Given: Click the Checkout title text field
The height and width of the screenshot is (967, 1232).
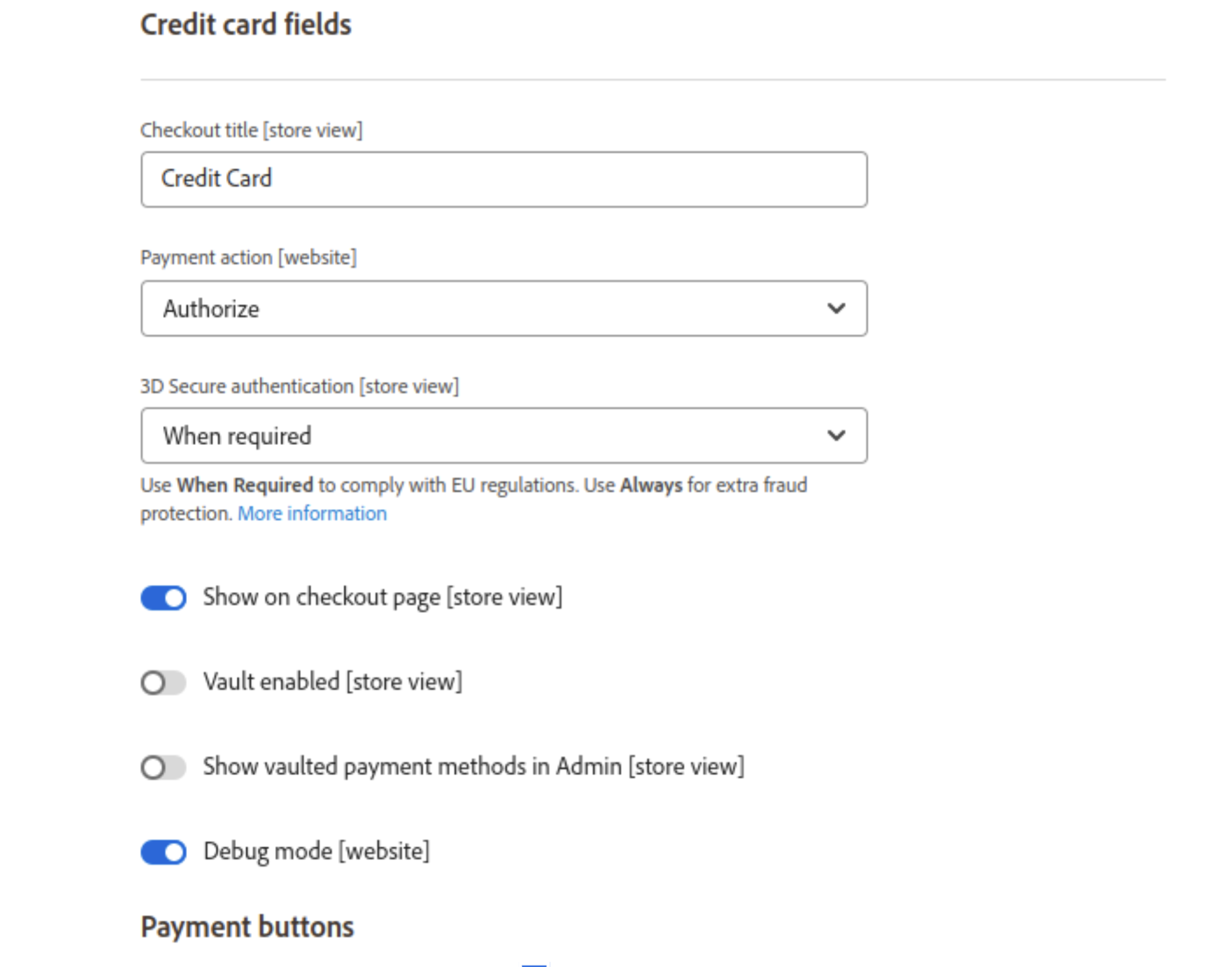Looking at the screenshot, I should [x=504, y=179].
